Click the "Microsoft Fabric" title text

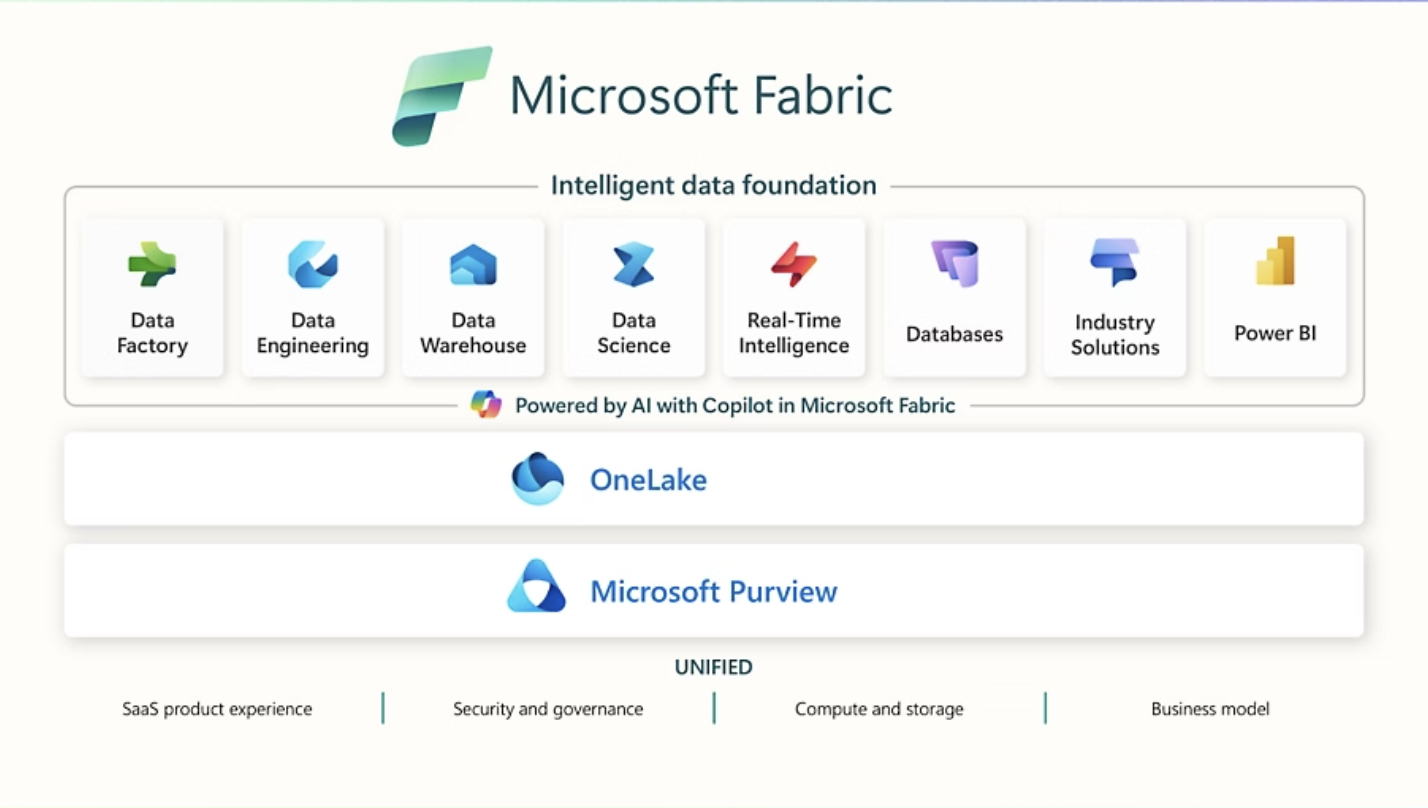point(701,96)
